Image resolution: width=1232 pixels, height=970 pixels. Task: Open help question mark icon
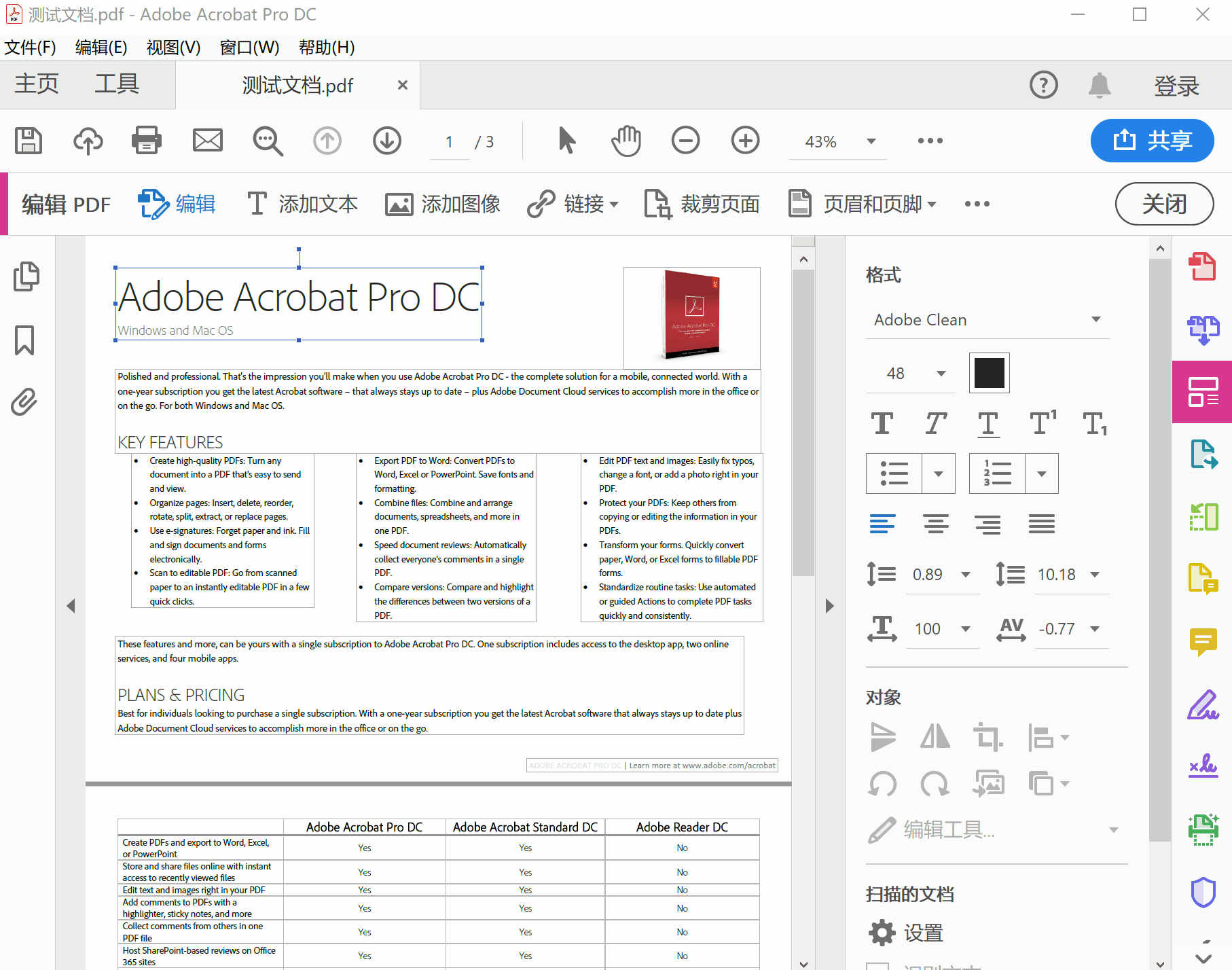pyautogui.click(x=1044, y=85)
